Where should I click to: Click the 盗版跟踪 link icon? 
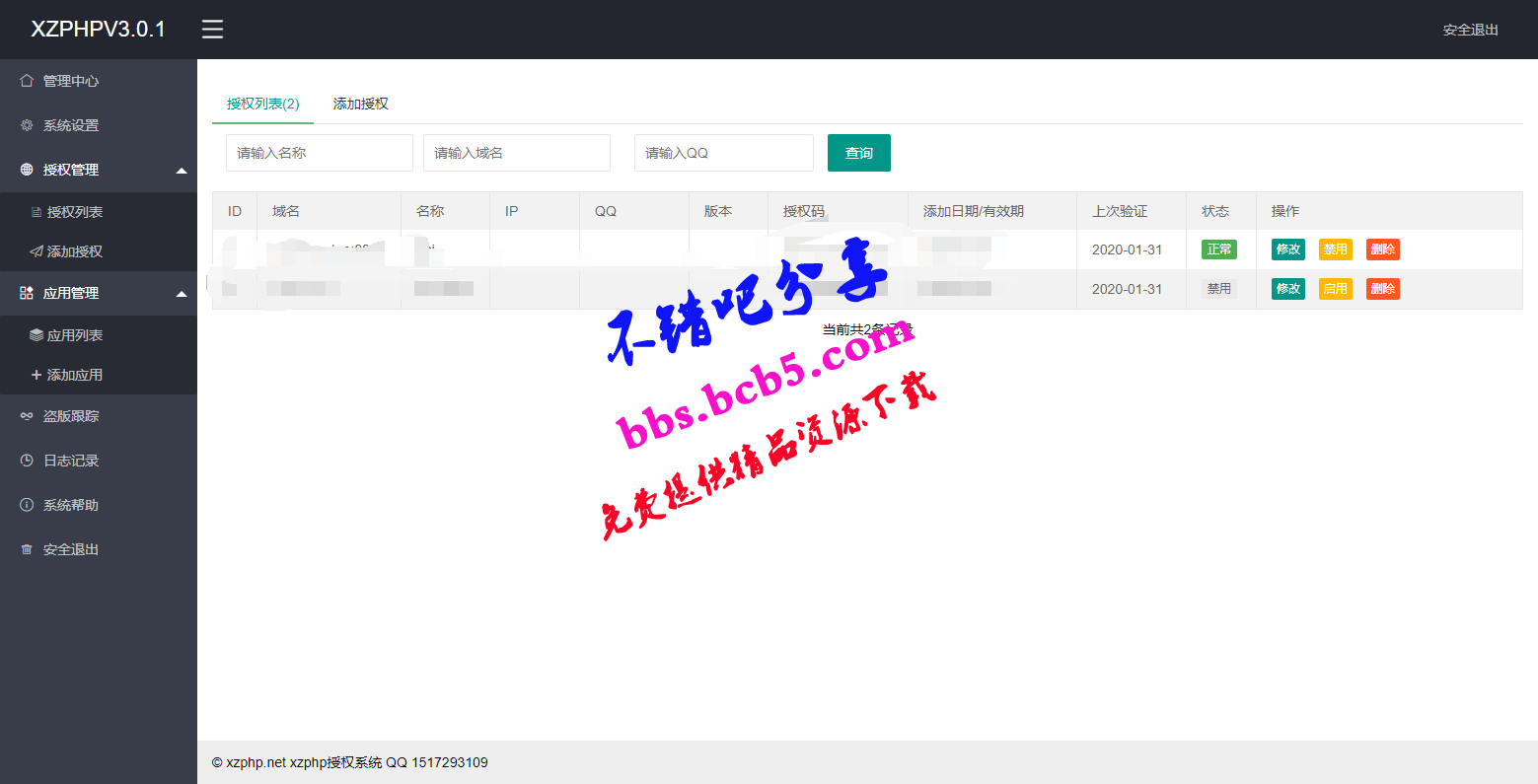pos(27,416)
